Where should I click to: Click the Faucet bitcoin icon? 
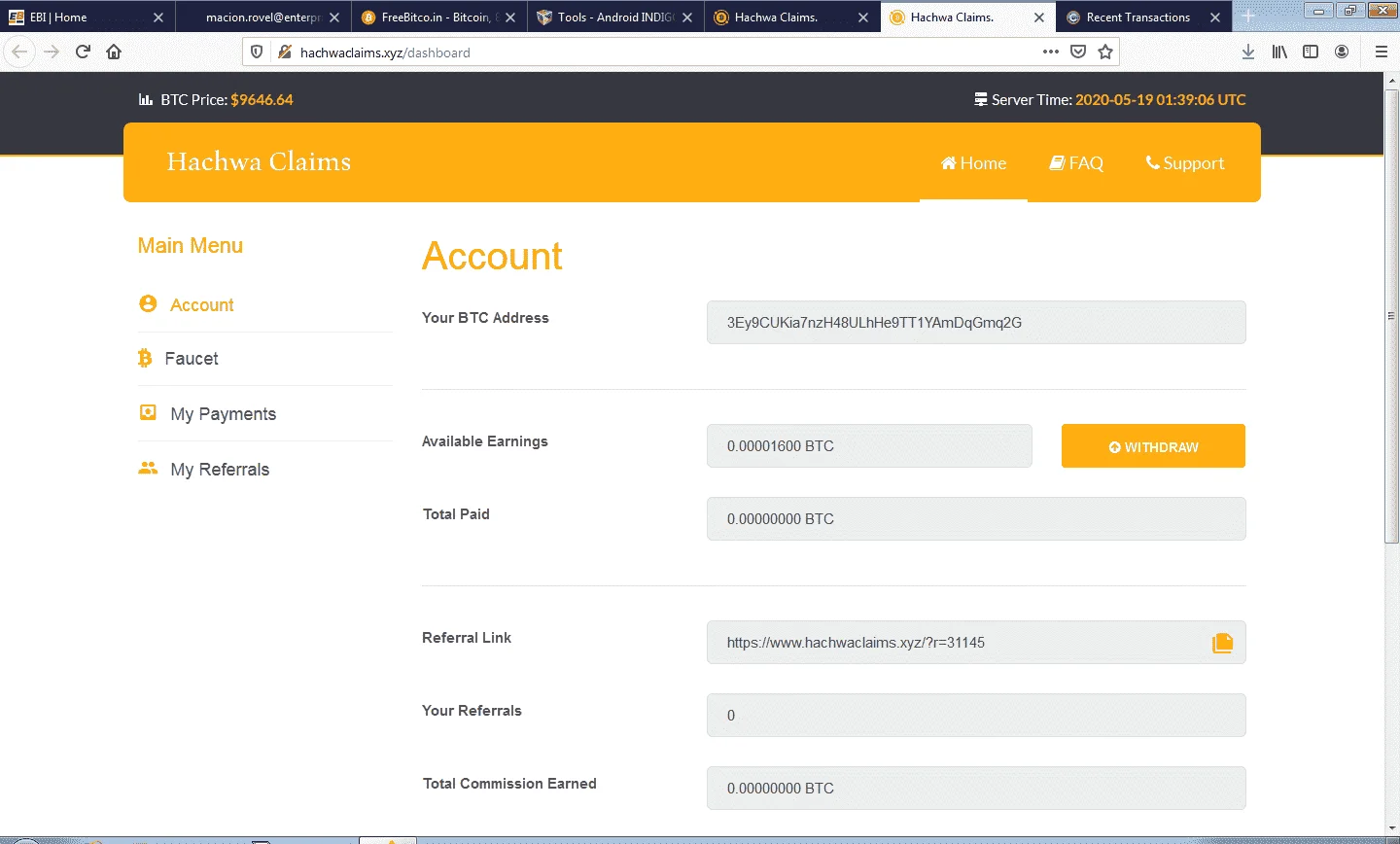point(145,358)
